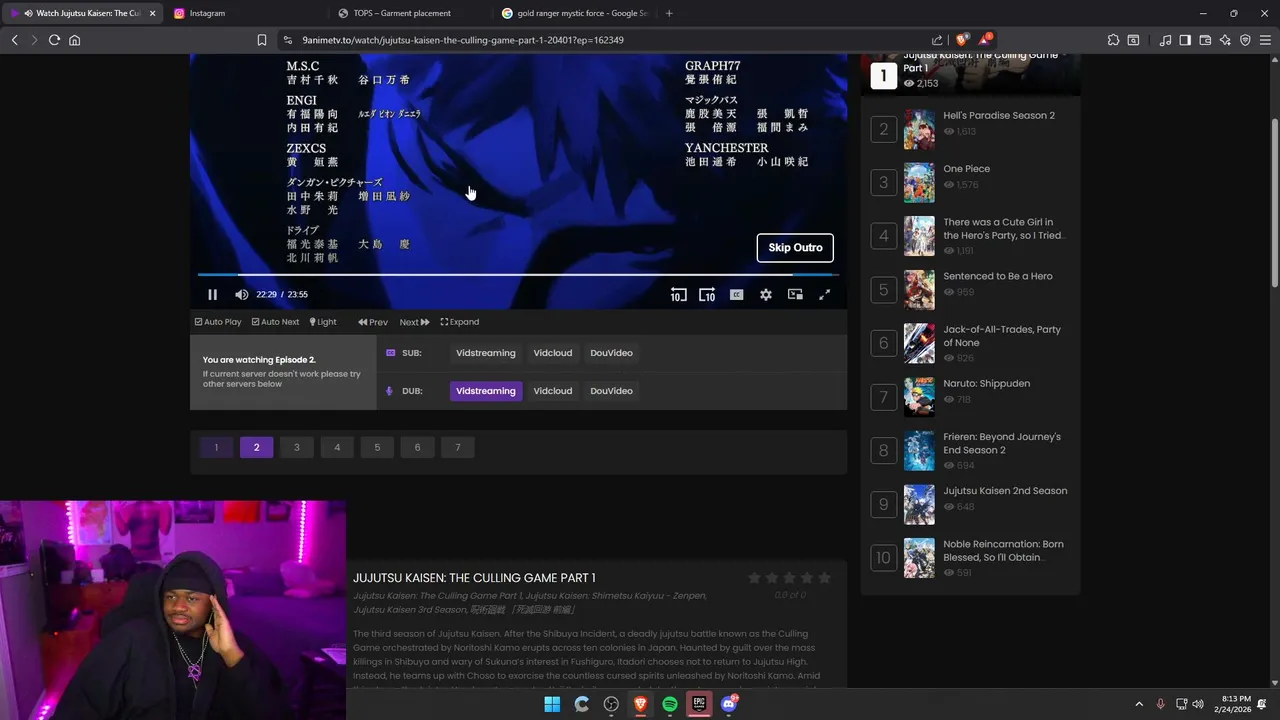Open the media control music note icon
The width and height of the screenshot is (1280, 720).
tap(1165, 40)
